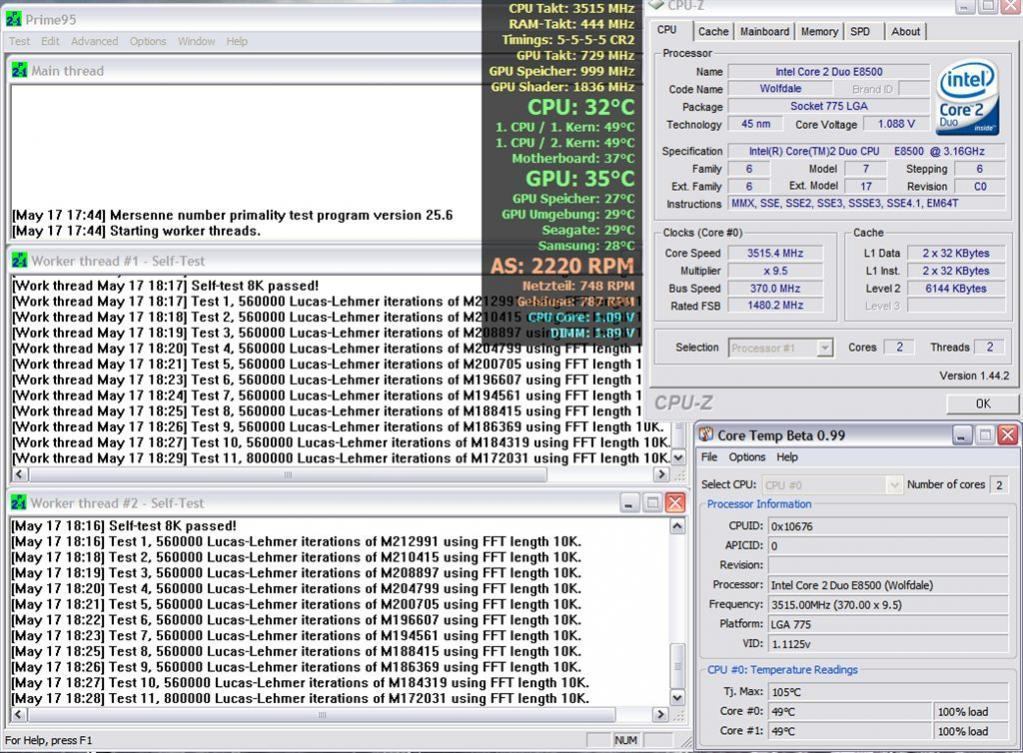Minimize the Worker thread #2 window
Image resolution: width=1023 pixels, height=753 pixels.
tap(629, 503)
